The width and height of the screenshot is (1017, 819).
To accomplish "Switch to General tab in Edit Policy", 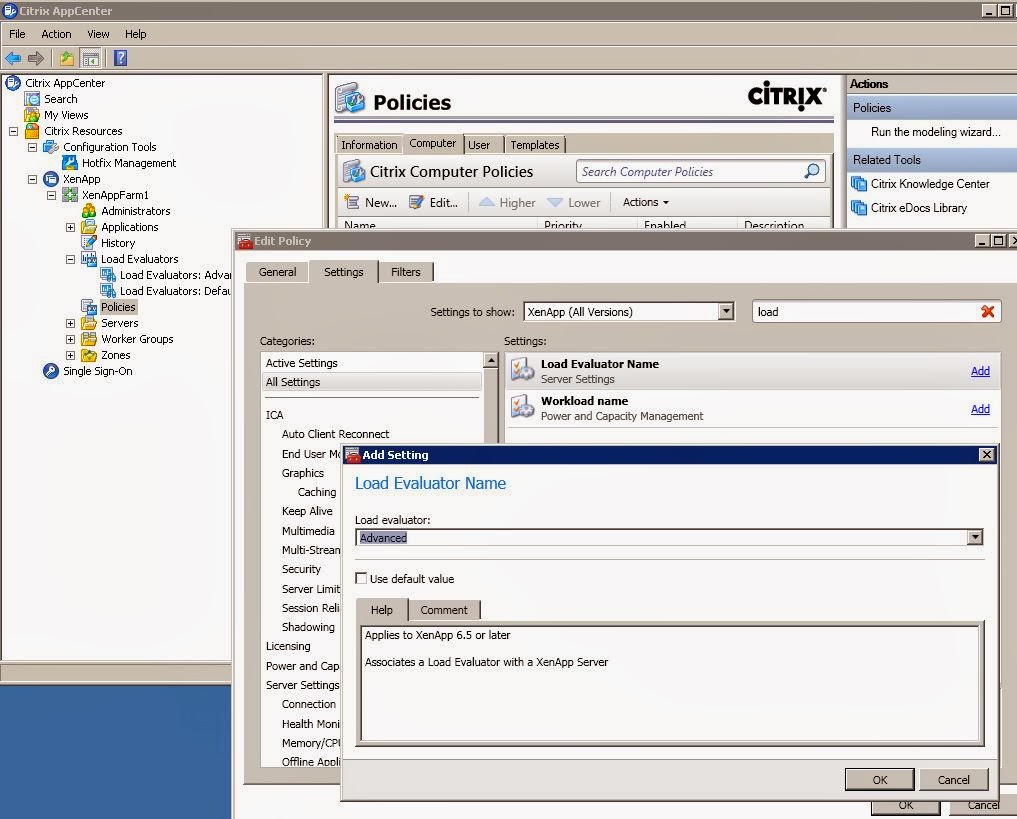I will tap(278, 272).
